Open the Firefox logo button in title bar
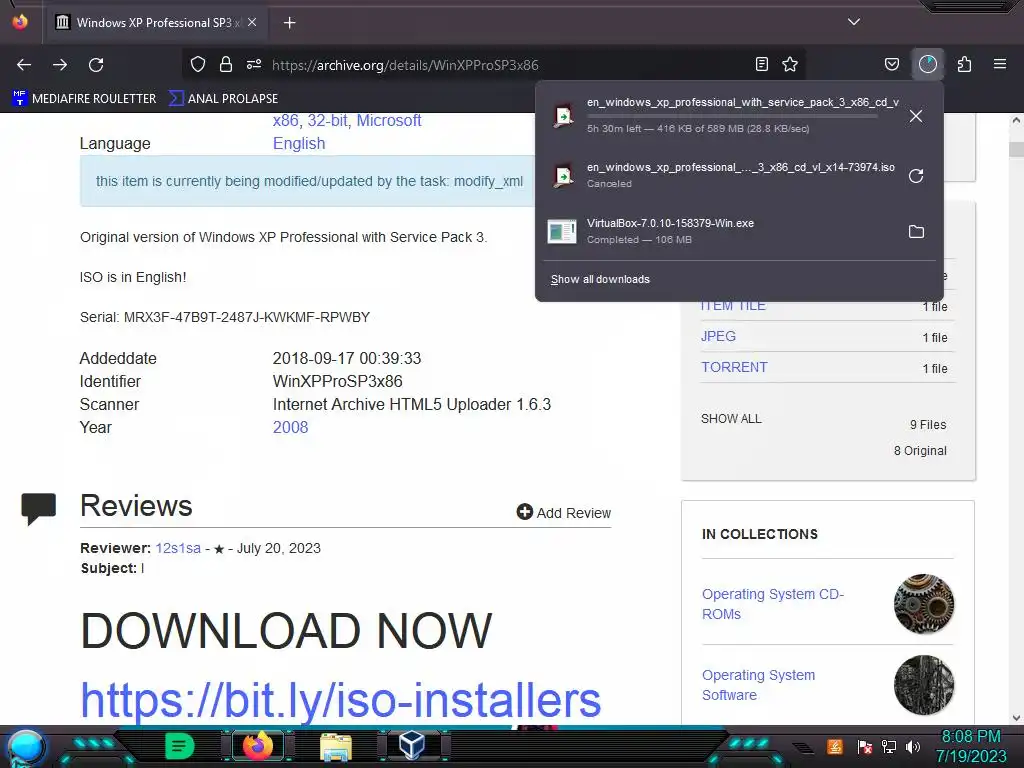Viewport: 1024px width, 768px height. (20, 22)
